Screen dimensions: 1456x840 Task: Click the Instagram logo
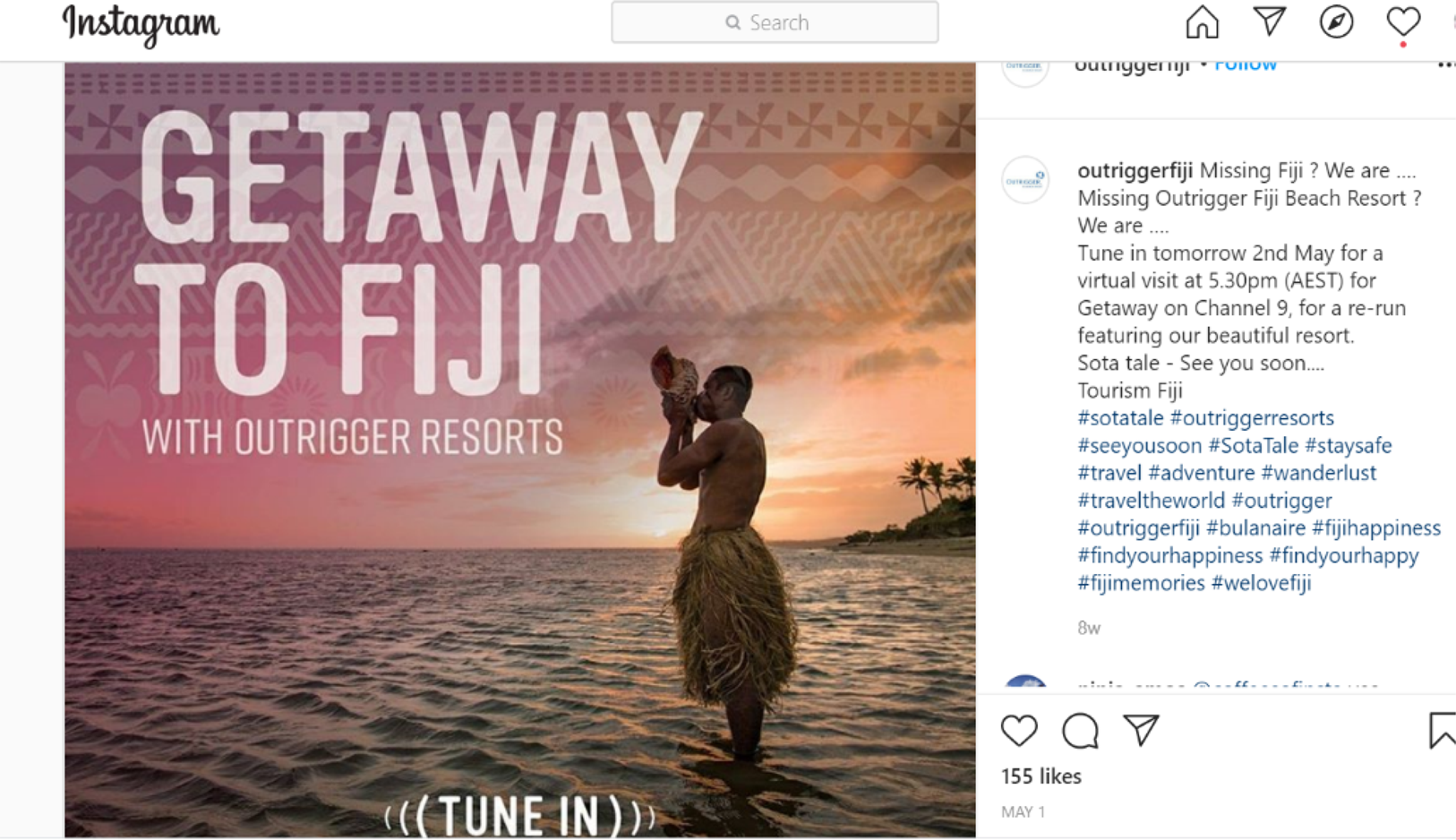[x=141, y=24]
